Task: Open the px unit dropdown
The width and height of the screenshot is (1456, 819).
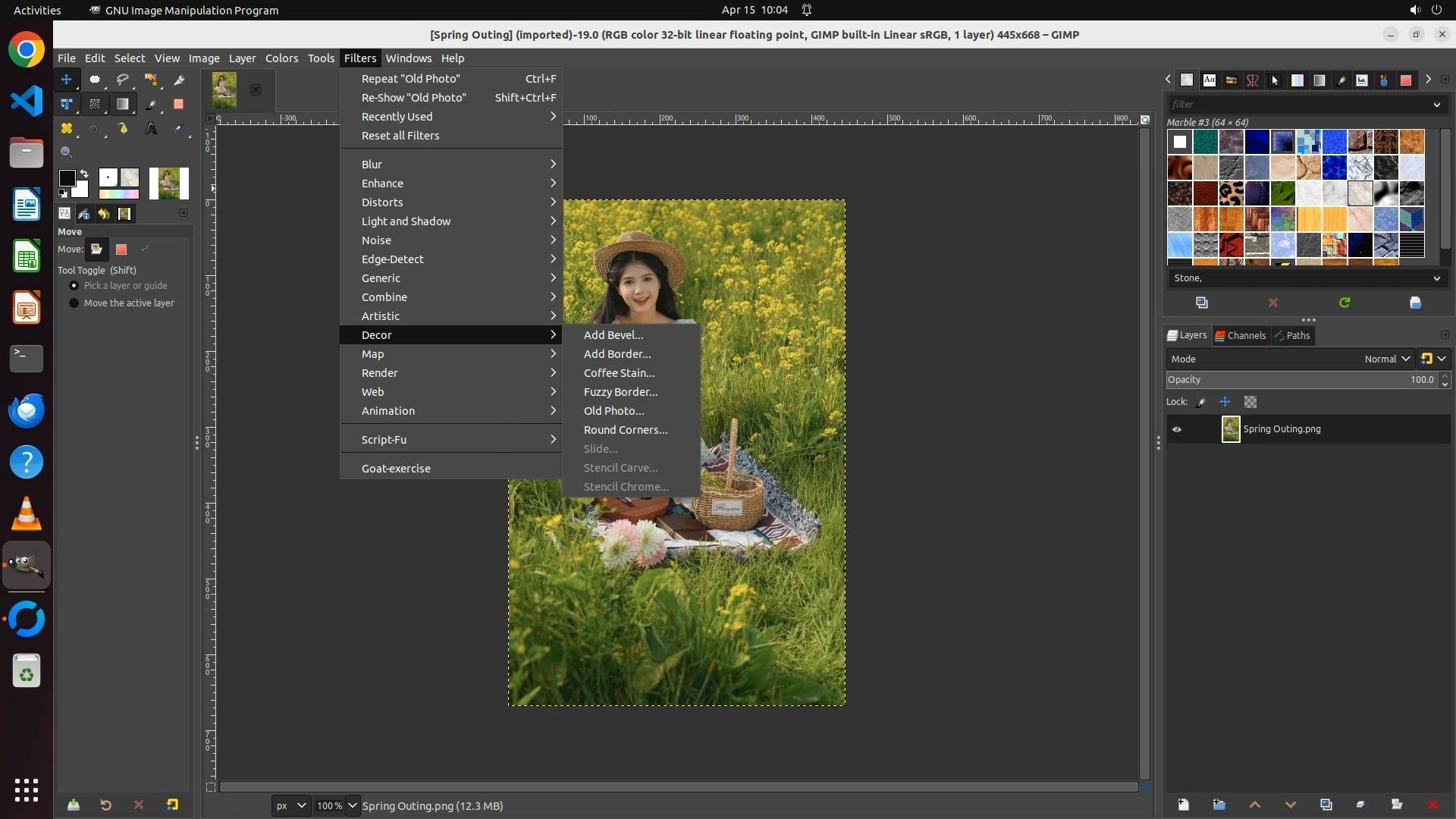Action: (x=290, y=805)
